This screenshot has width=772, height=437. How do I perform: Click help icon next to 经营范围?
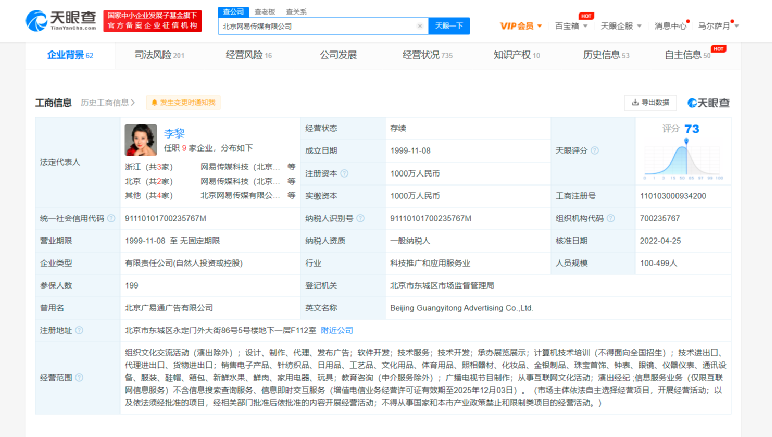click(x=79, y=377)
